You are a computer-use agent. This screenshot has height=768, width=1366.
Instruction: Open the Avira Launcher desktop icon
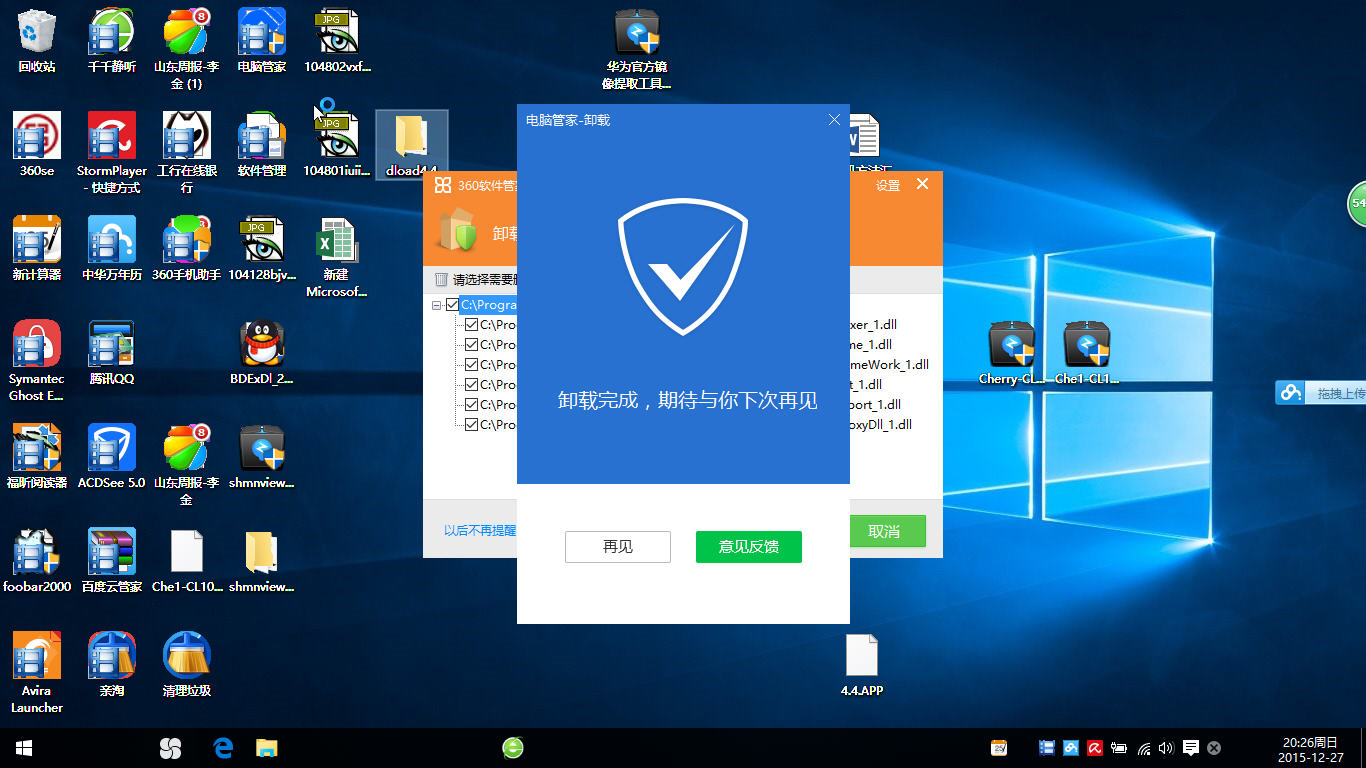pyautogui.click(x=37, y=673)
